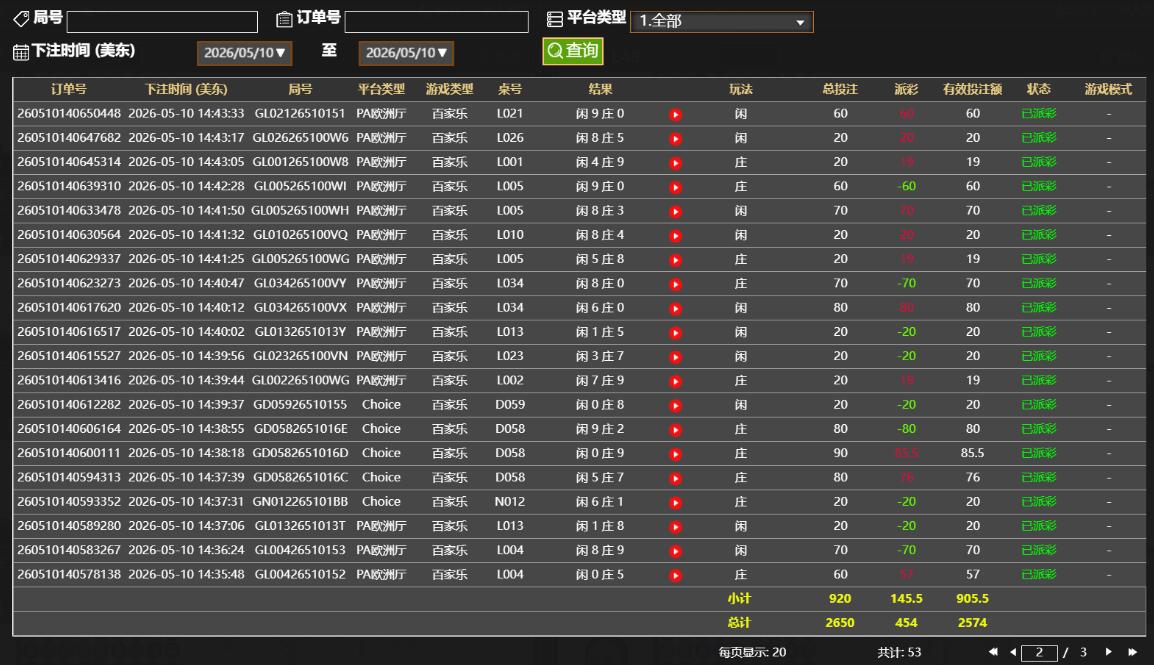The width and height of the screenshot is (1154, 665).
Task: Click the 状态 column header
Action: [x=1038, y=89]
